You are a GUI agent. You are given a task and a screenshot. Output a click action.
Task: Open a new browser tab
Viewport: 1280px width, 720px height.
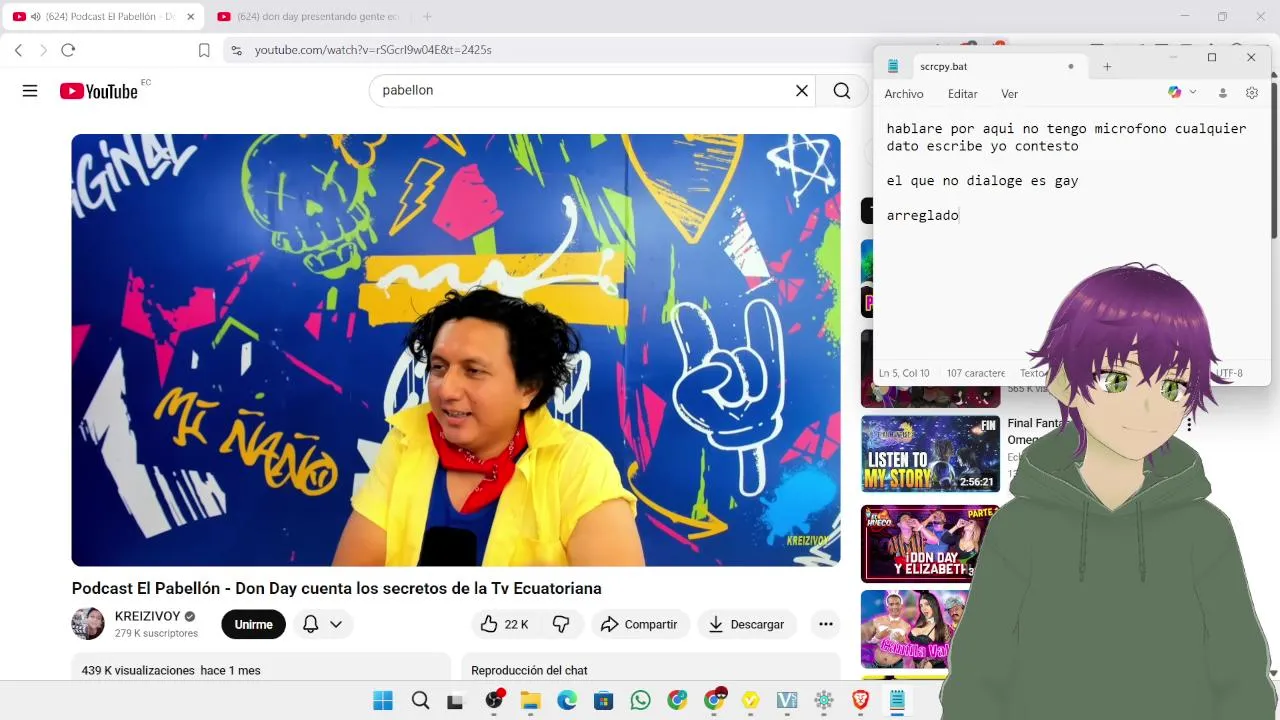pyautogui.click(x=427, y=17)
